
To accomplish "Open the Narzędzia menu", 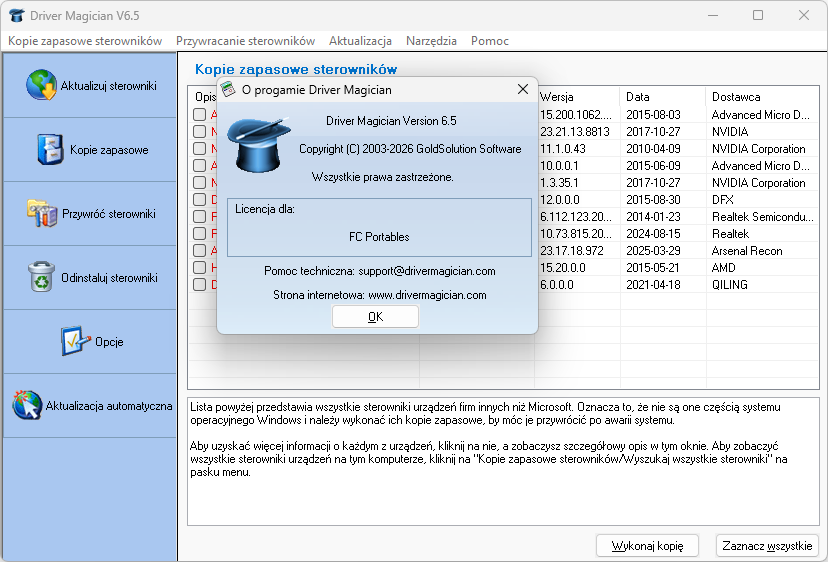I will tap(431, 41).
